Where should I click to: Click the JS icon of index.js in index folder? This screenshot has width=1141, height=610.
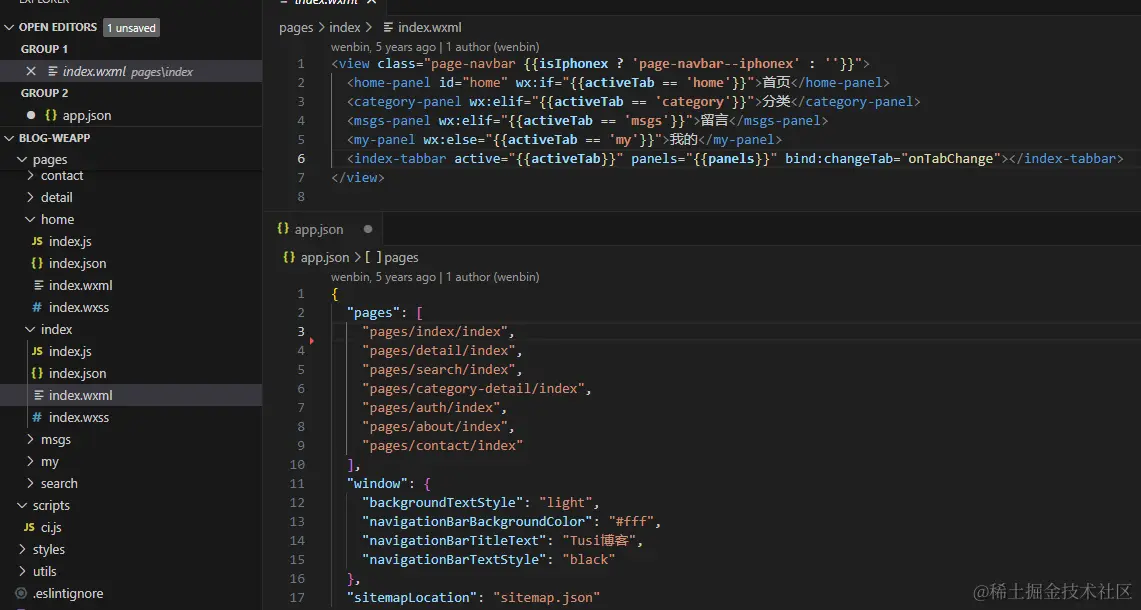coord(37,351)
